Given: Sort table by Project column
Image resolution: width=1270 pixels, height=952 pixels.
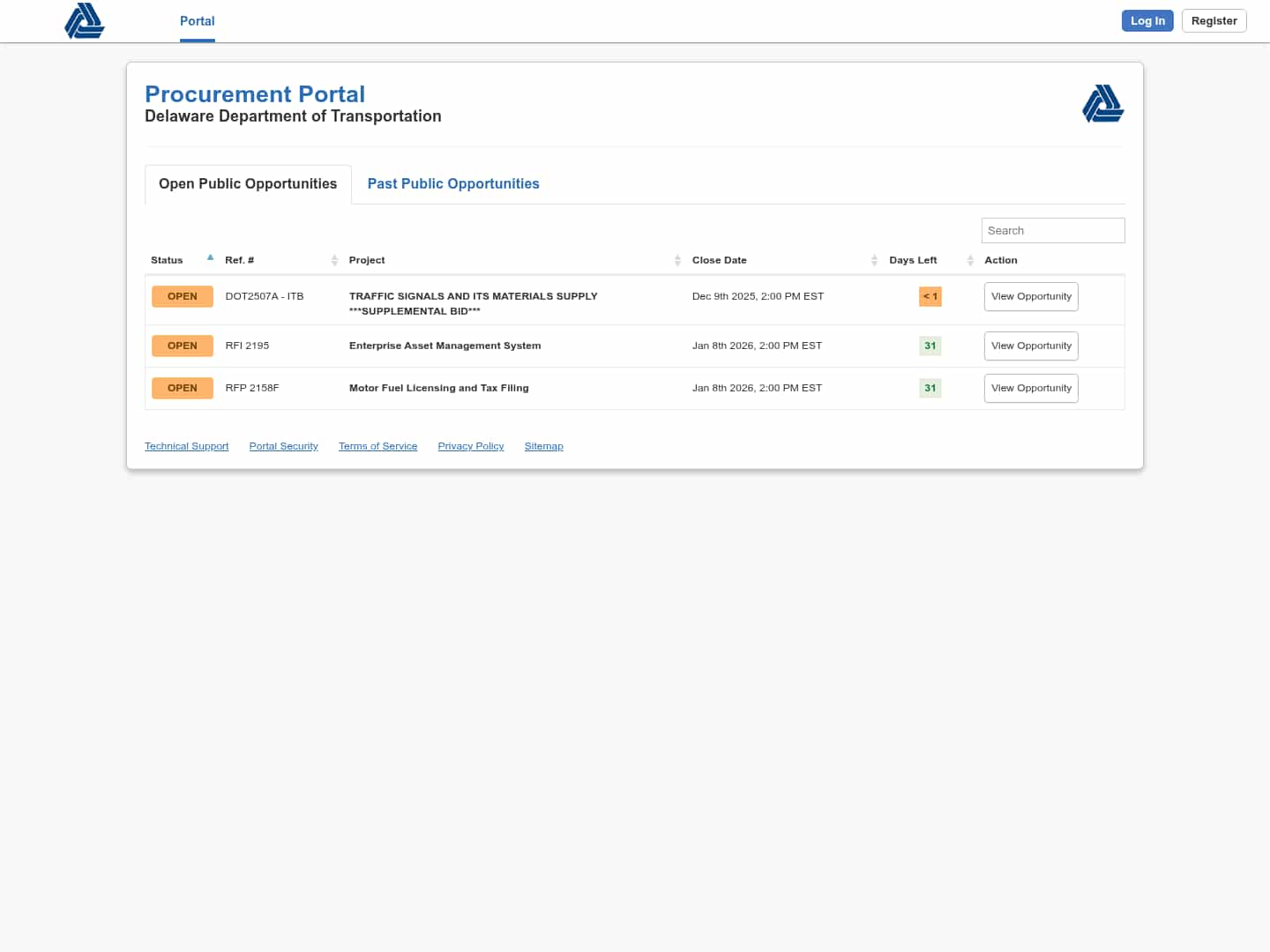Looking at the screenshot, I should pyautogui.click(x=367, y=260).
